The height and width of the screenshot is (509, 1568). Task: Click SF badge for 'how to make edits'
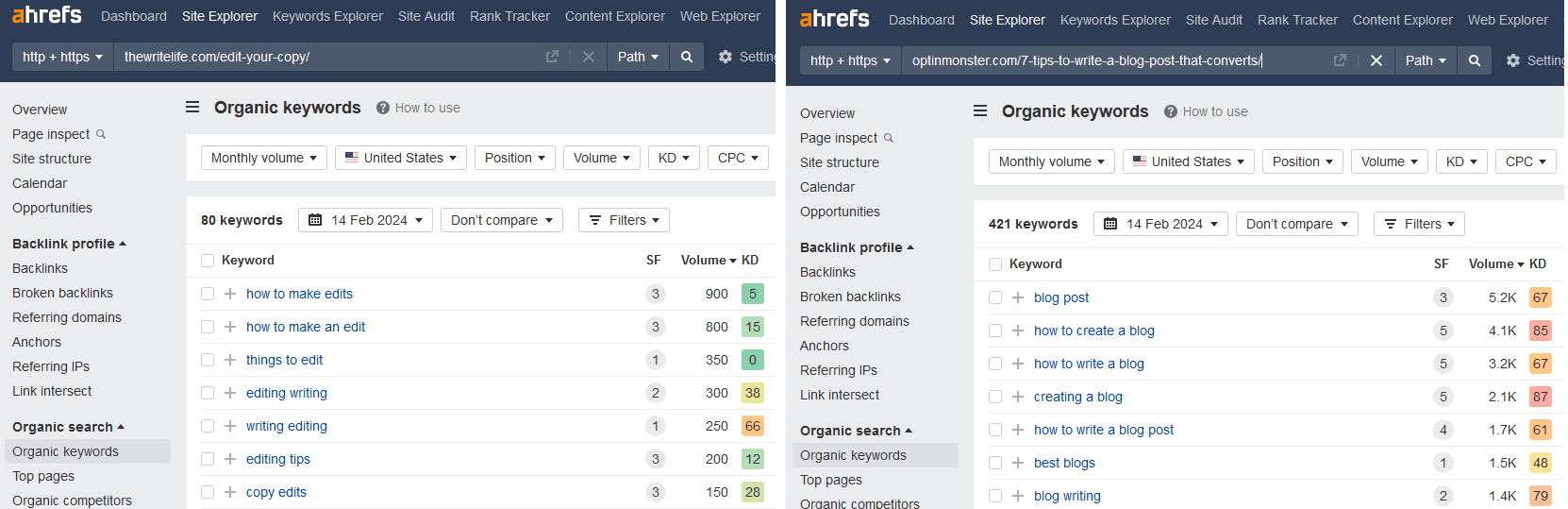coord(656,294)
